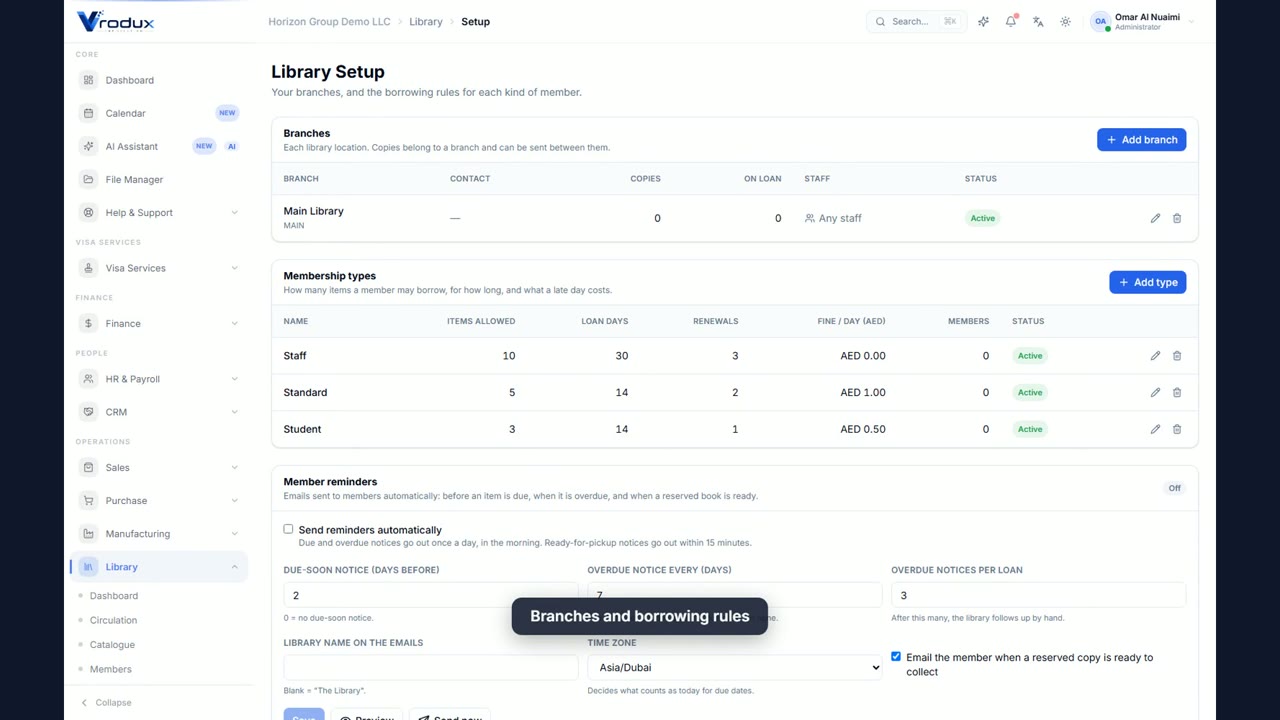The image size is (1280, 720).
Task: Open Library Dashboard submenu item
Action: point(114,596)
